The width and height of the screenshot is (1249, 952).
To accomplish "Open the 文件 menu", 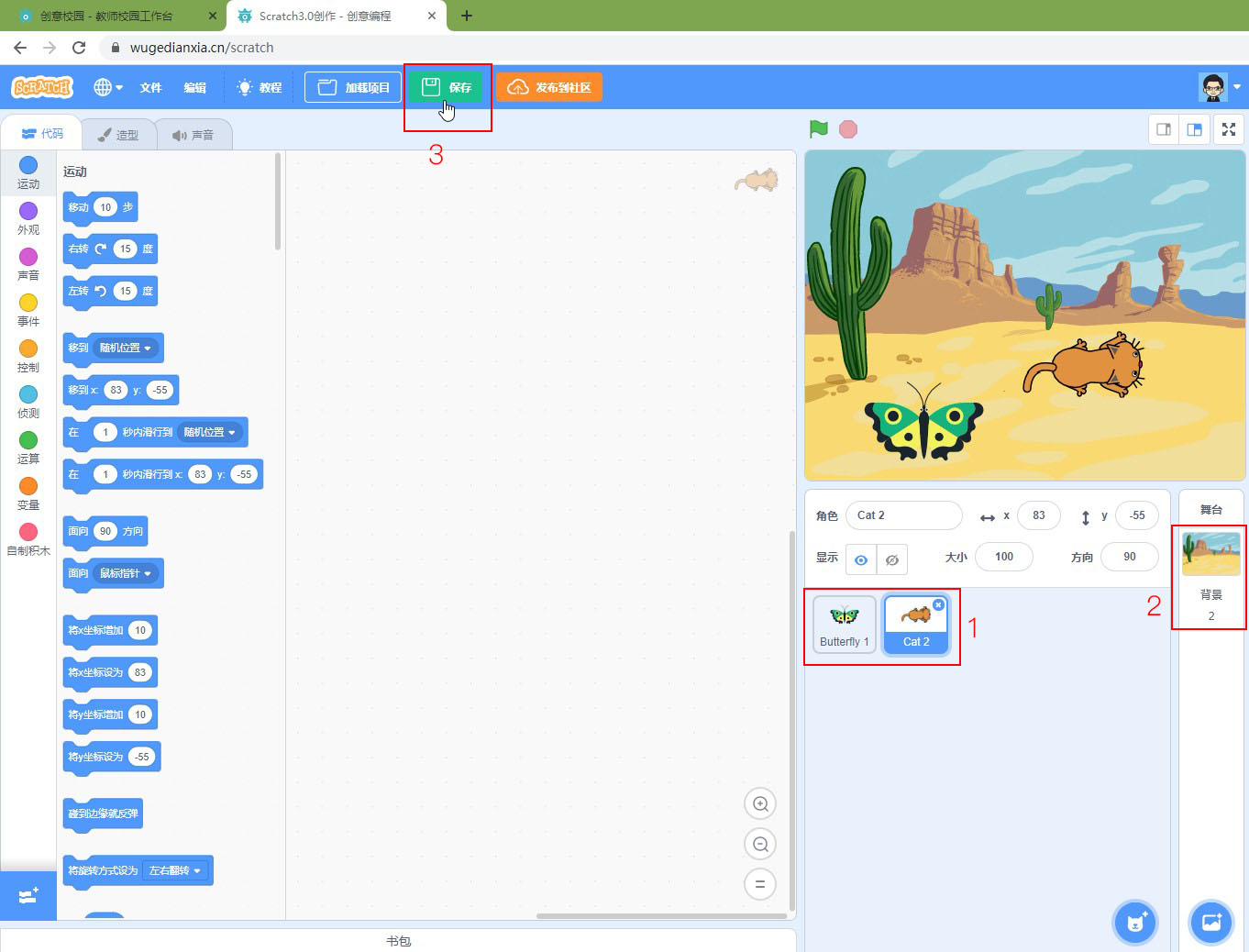I will click(x=150, y=87).
